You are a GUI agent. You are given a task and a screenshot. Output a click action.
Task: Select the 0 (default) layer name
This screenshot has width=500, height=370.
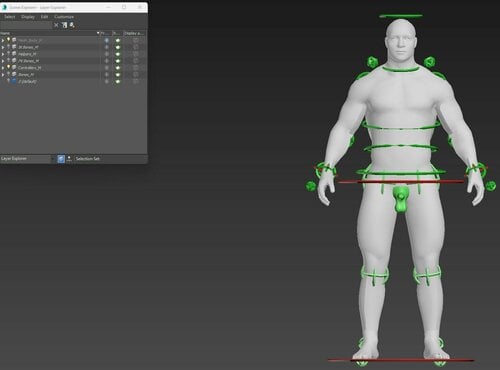(27, 81)
